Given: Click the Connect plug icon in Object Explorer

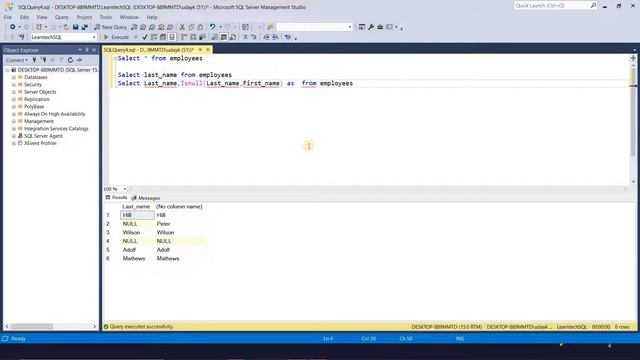Looking at the screenshot, I should [x=34, y=60].
